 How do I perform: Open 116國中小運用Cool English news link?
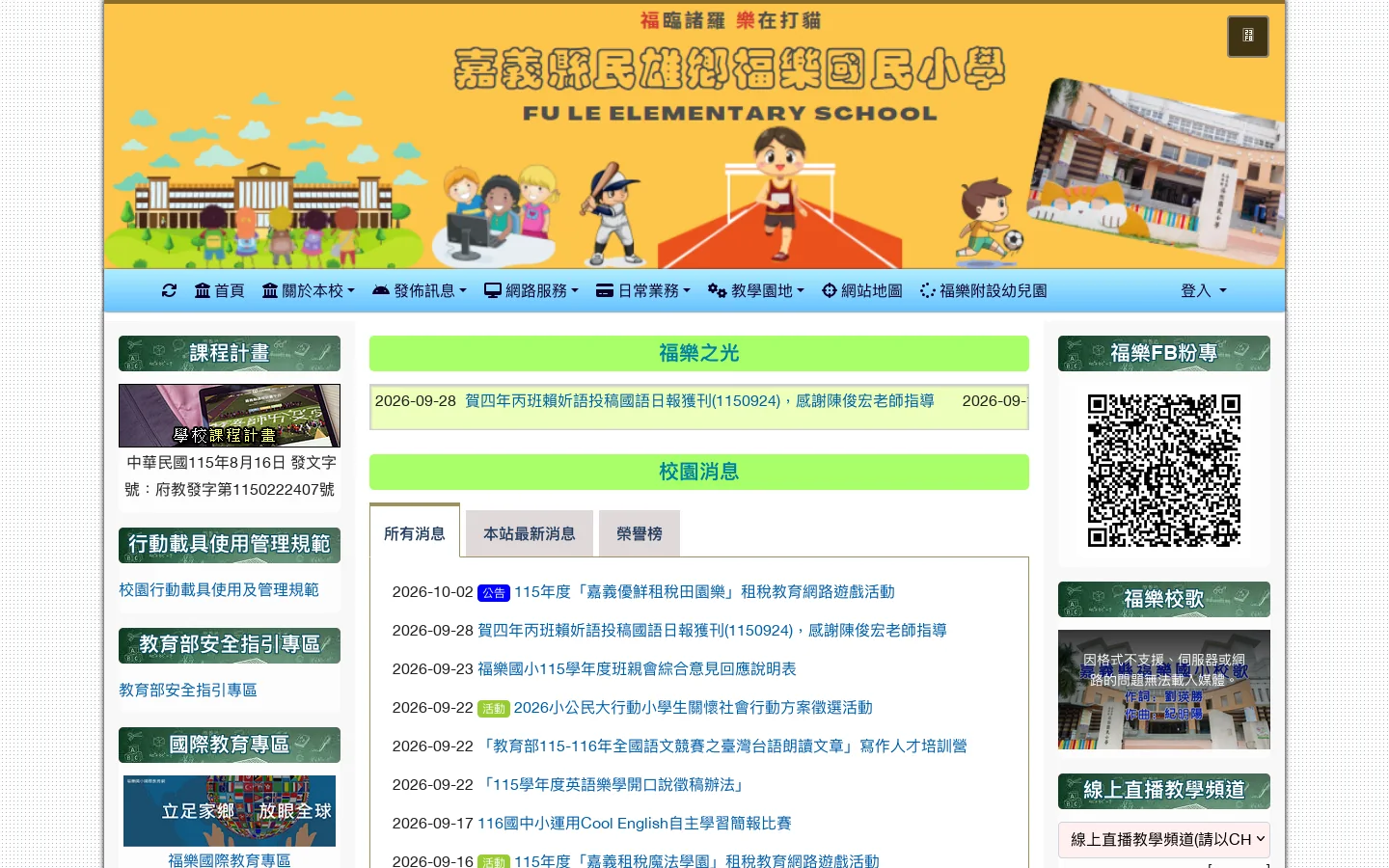tap(635, 823)
